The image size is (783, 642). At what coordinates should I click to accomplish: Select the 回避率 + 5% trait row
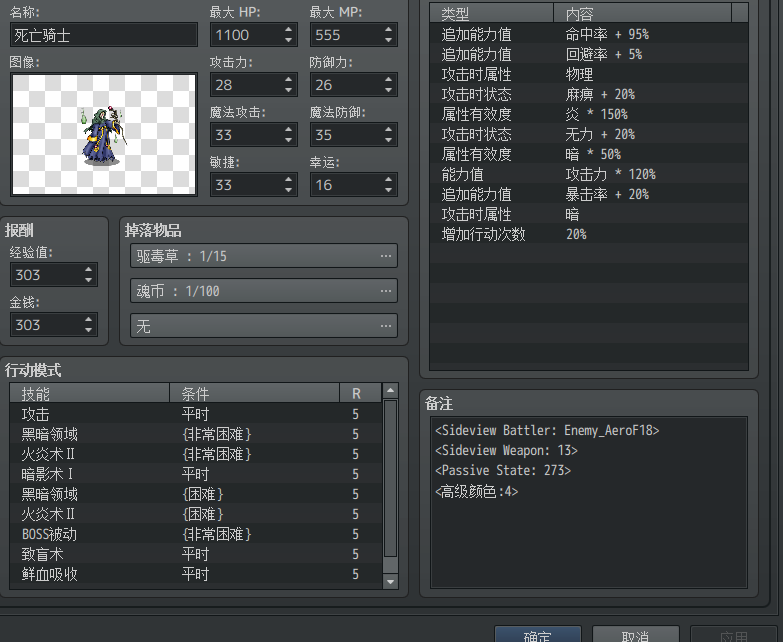[x=589, y=54]
